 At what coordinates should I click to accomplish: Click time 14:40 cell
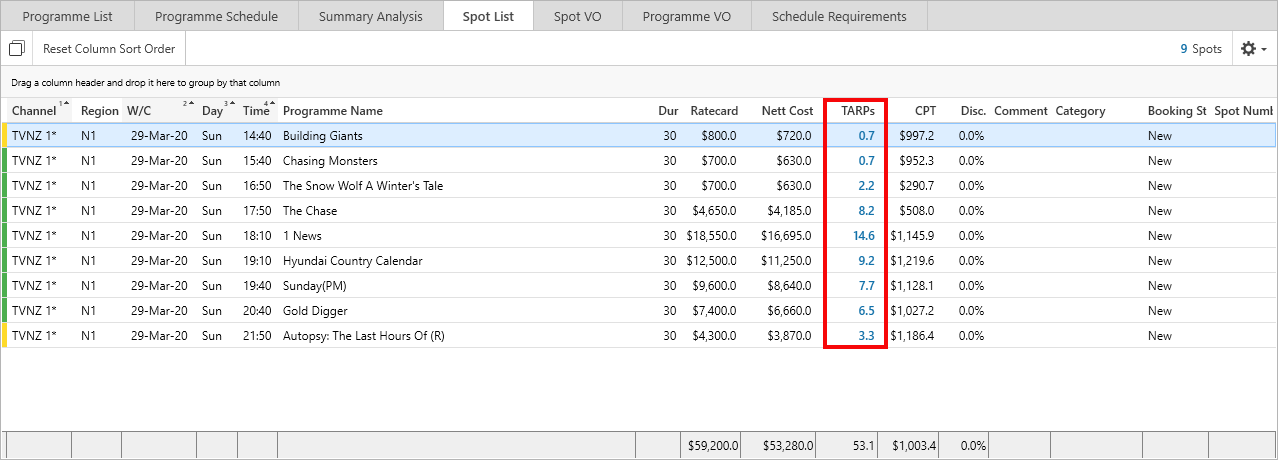click(x=257, y=136)
